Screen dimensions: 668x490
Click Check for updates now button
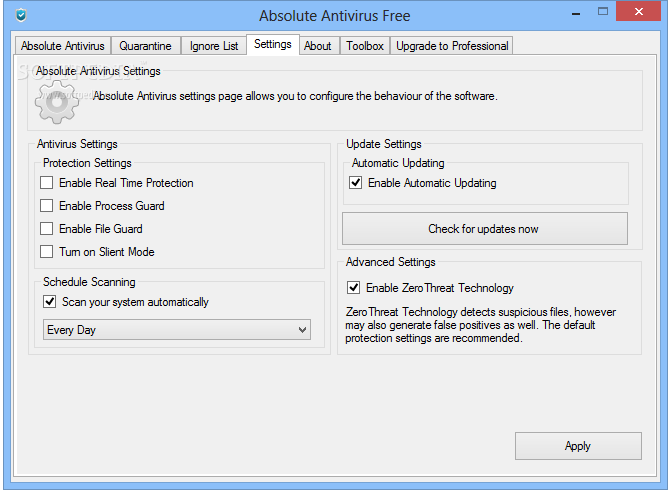[x=485, y=229]
